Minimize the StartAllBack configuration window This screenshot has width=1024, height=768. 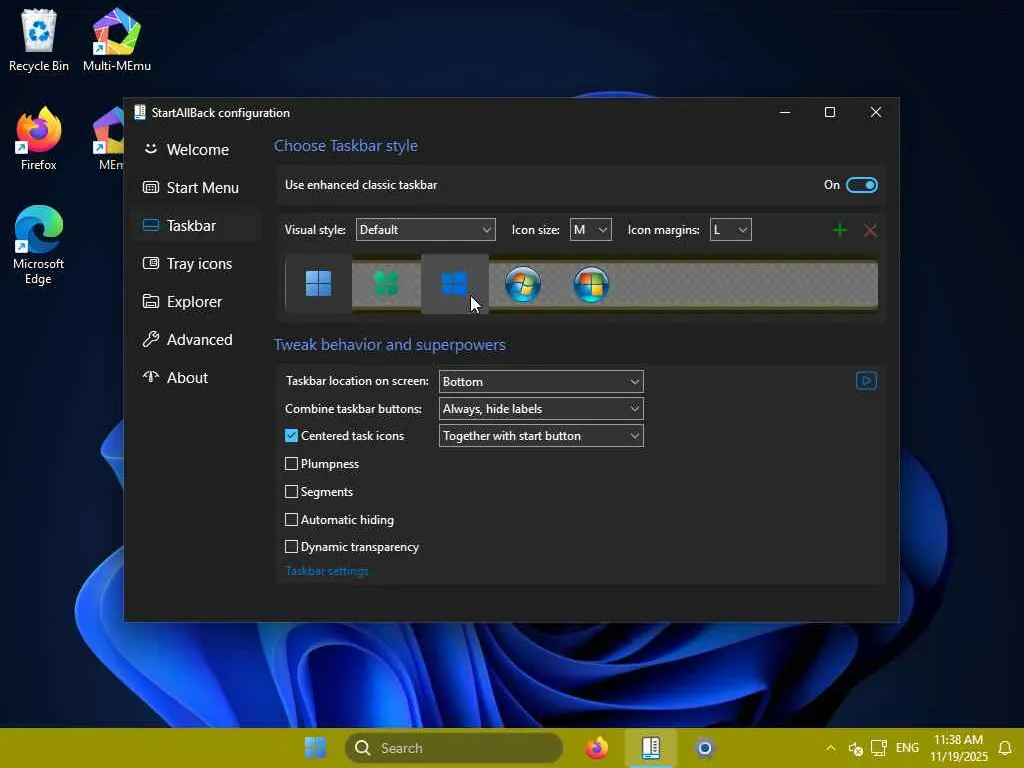(x=785, y=112)
